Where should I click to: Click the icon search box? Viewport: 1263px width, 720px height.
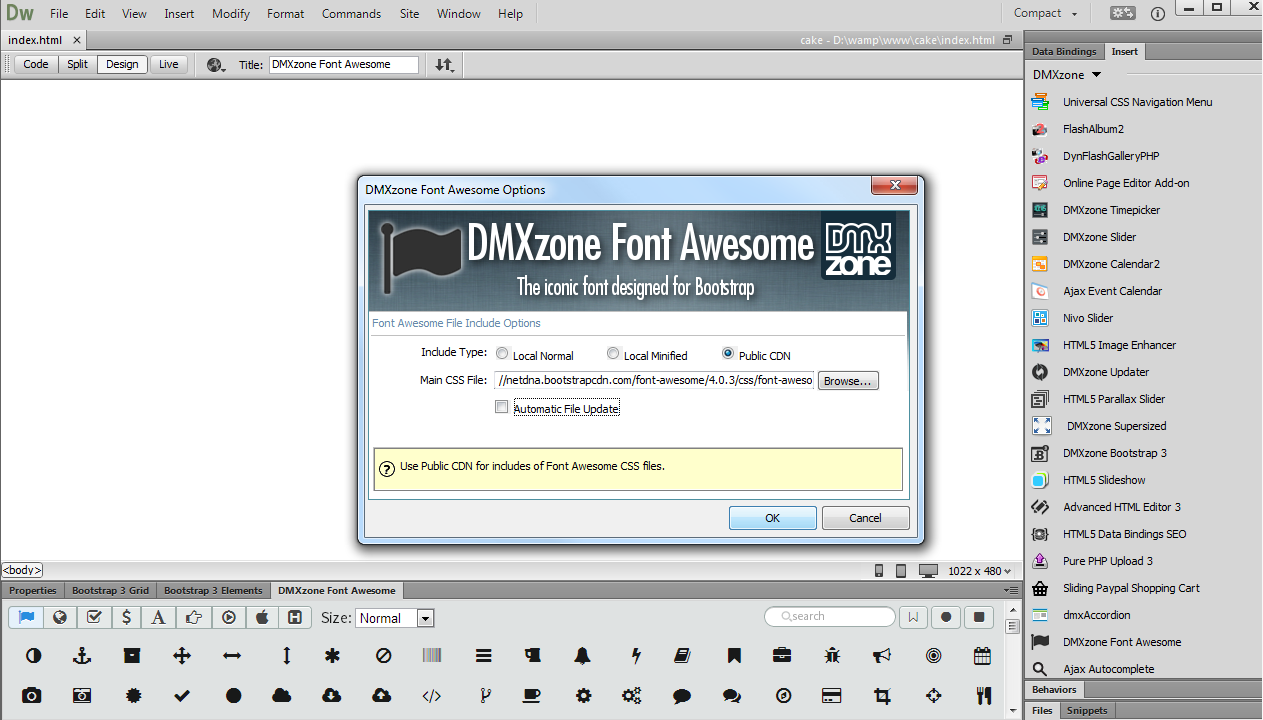(829, 616)
